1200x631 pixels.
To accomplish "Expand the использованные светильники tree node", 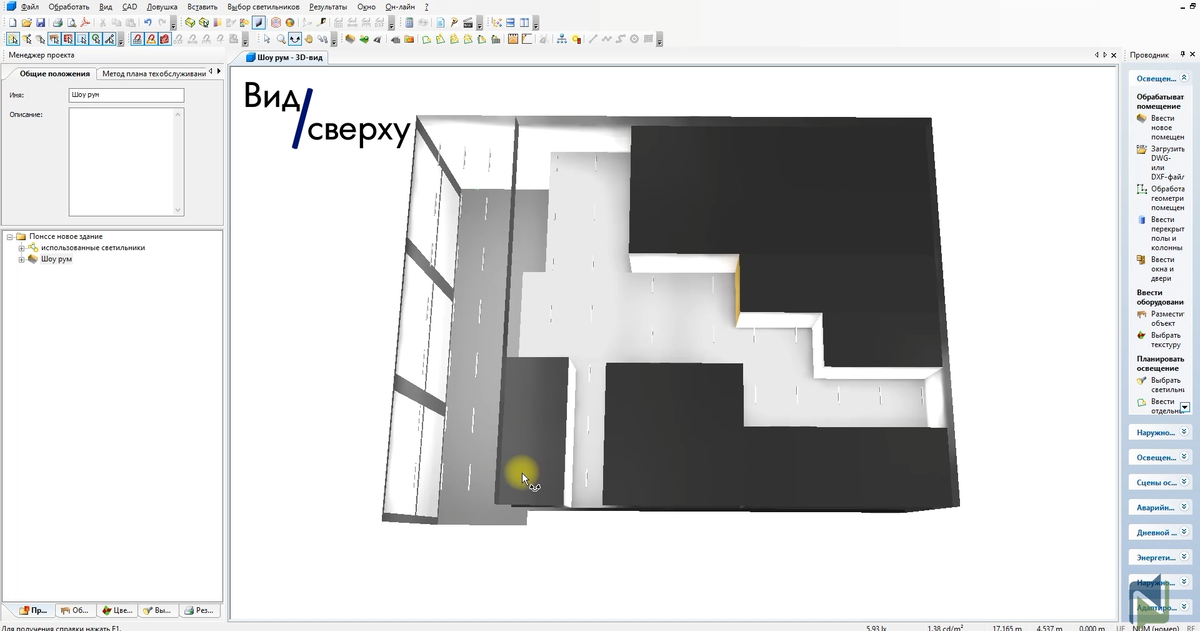I will coord(21,248).
